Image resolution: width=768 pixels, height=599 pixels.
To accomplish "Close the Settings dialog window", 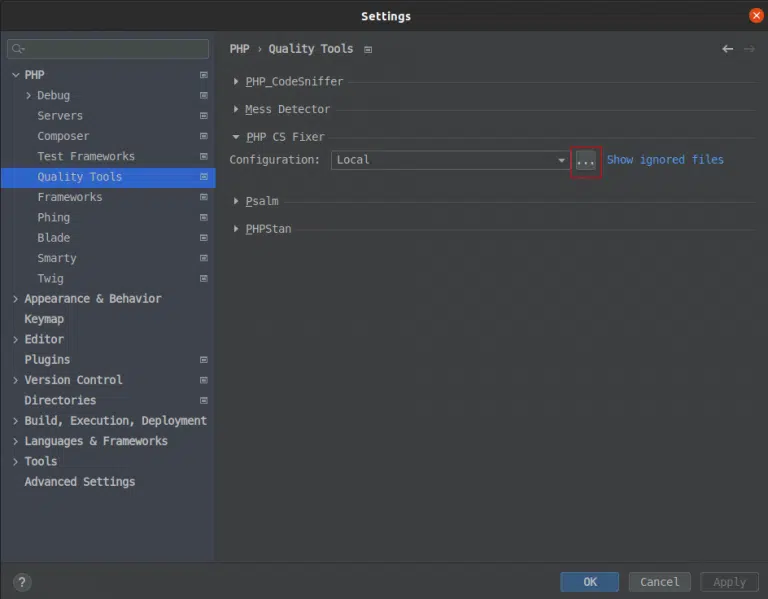I will (755, 15).
